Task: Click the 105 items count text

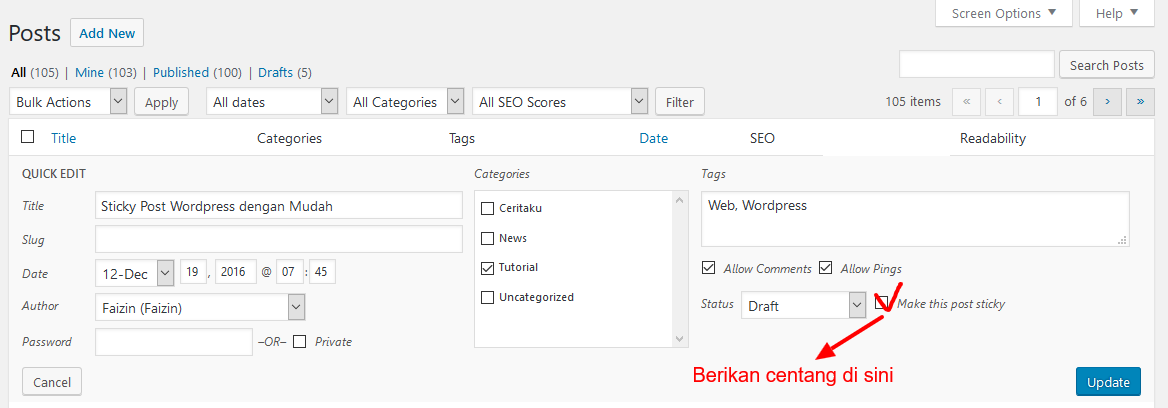Action: click(913, 102)
